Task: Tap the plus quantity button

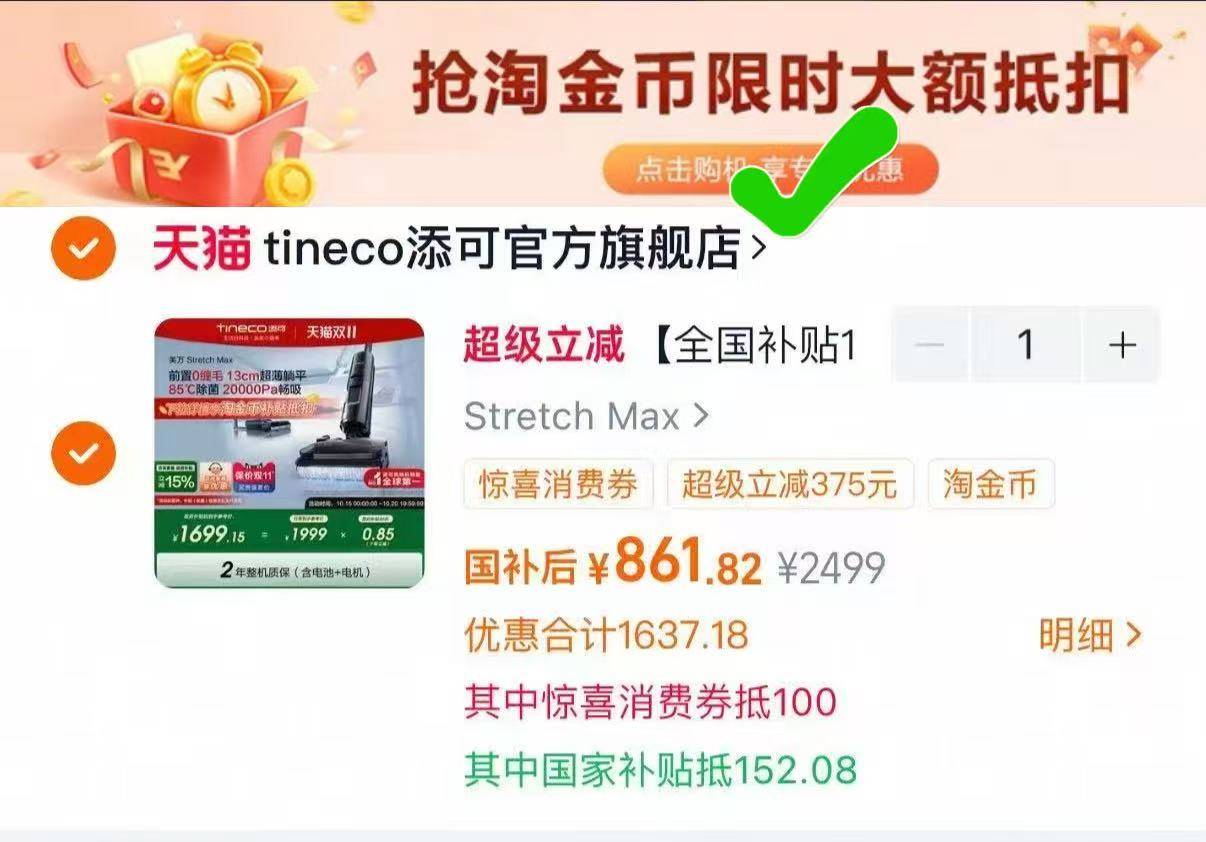Action: tap(1122, 345)
